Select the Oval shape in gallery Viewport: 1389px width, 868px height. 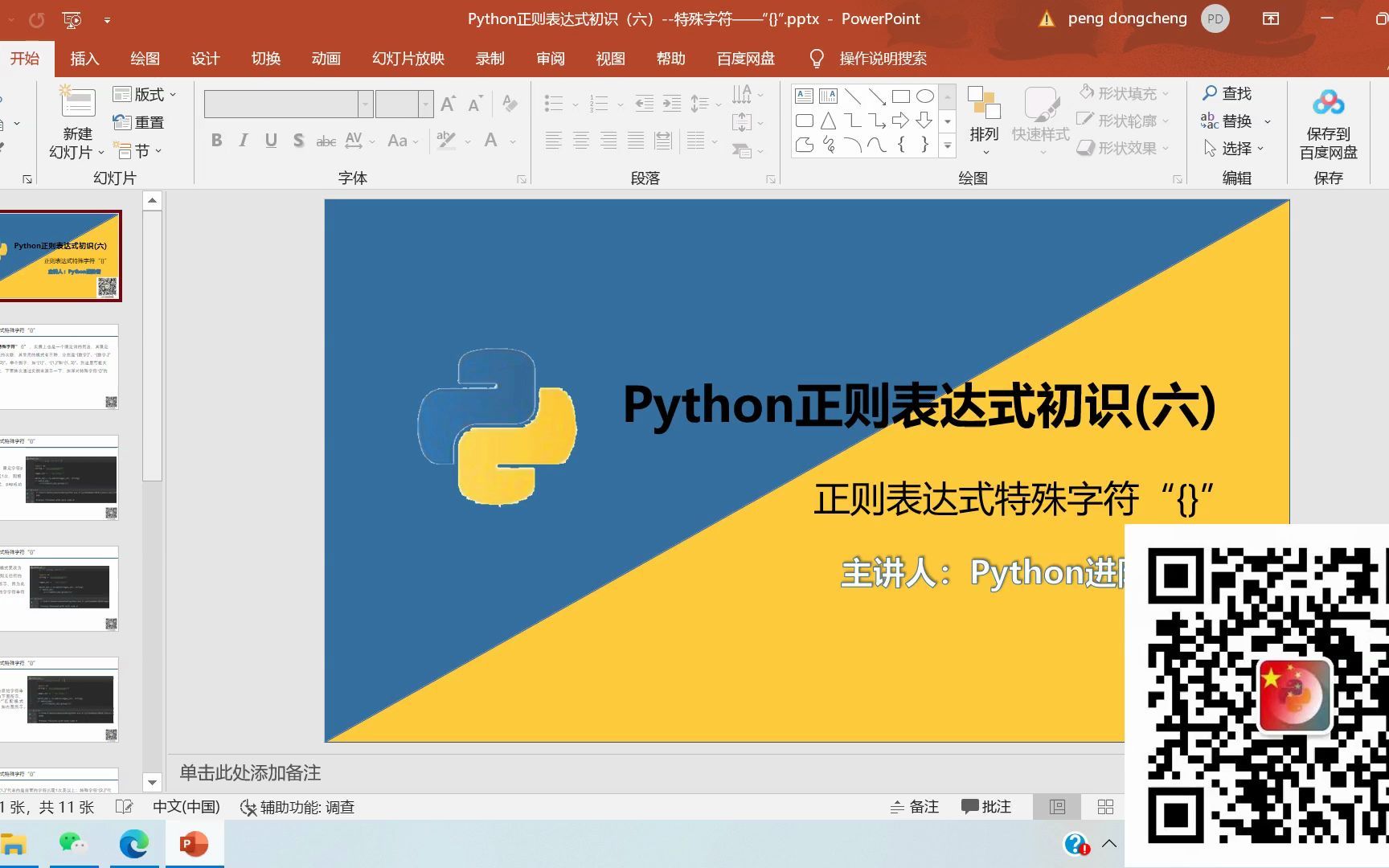point(925,96)
